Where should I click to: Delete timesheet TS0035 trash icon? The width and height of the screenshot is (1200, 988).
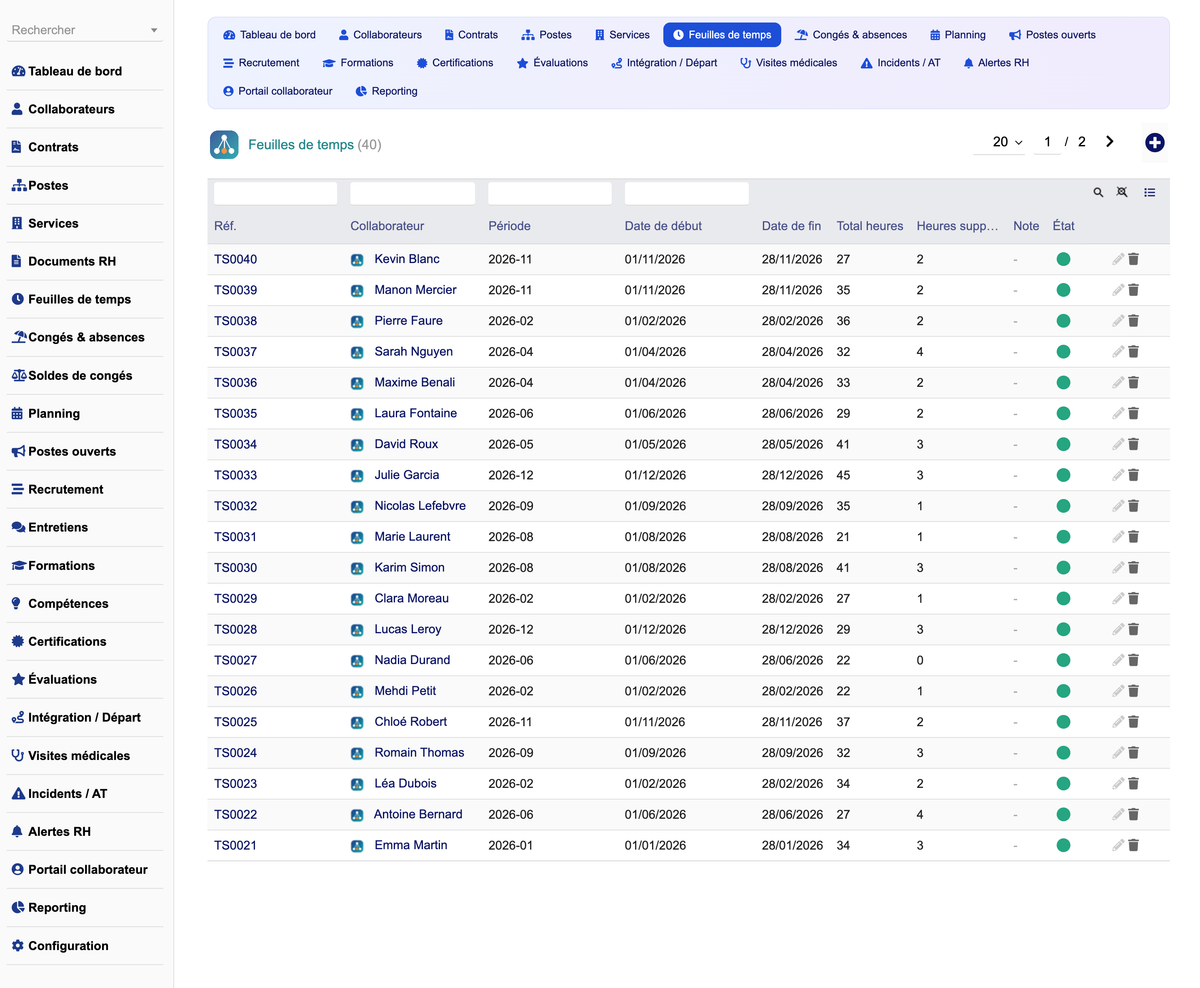tap(1134, 413)
